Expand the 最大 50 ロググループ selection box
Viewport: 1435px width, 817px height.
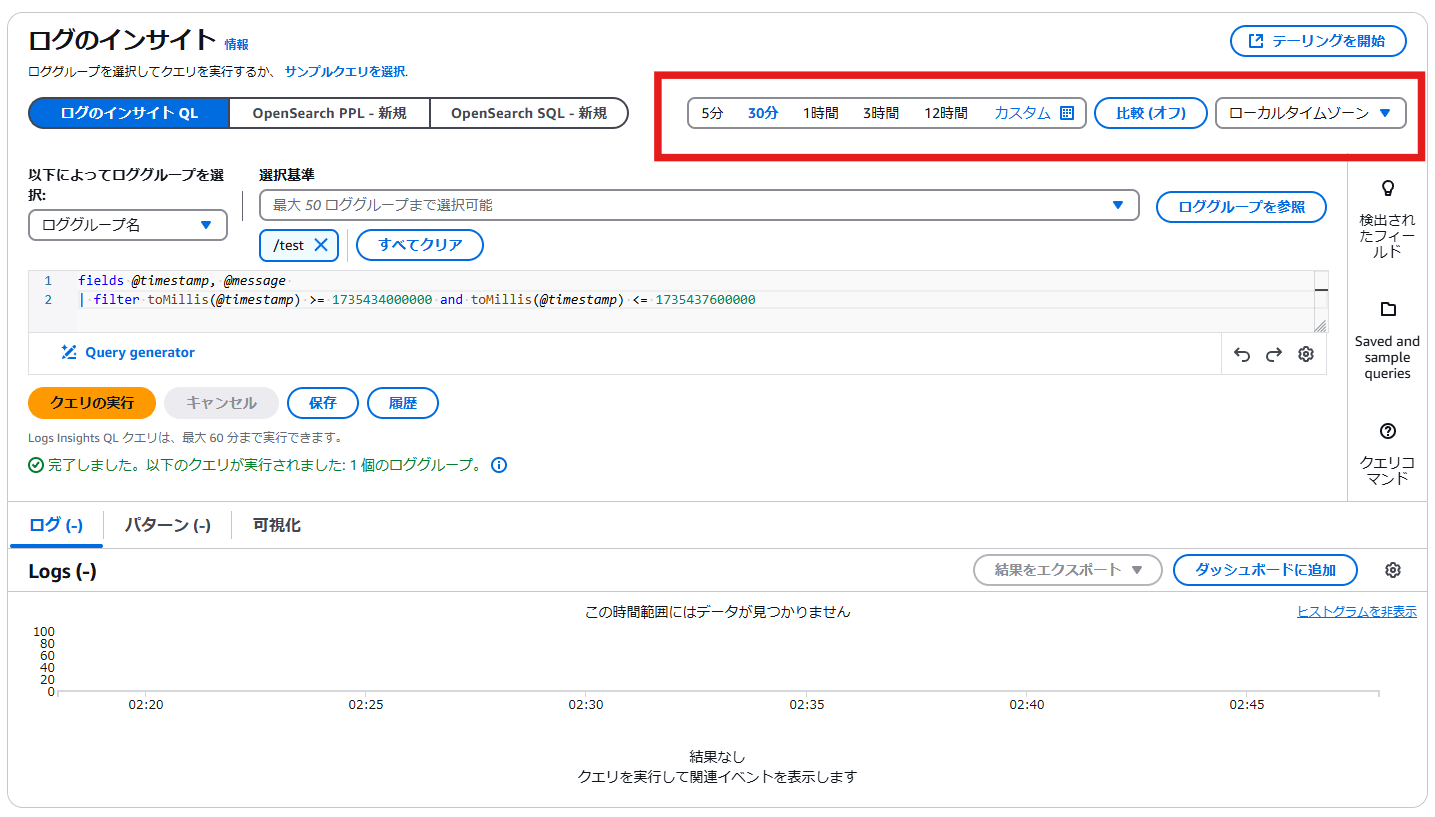[699, 205]
